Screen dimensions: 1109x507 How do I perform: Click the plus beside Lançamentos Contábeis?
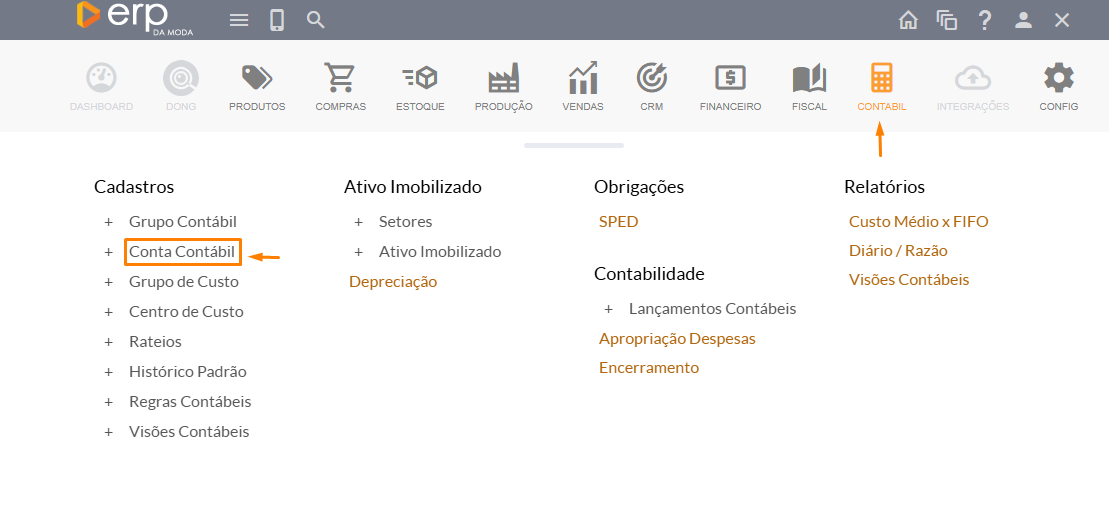tap(608, 309)
